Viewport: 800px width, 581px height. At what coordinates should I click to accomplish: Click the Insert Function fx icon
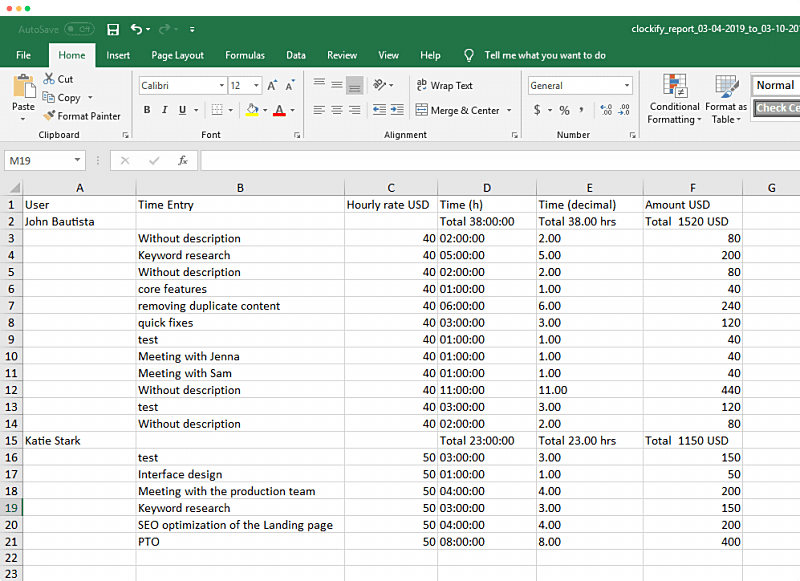183,161
